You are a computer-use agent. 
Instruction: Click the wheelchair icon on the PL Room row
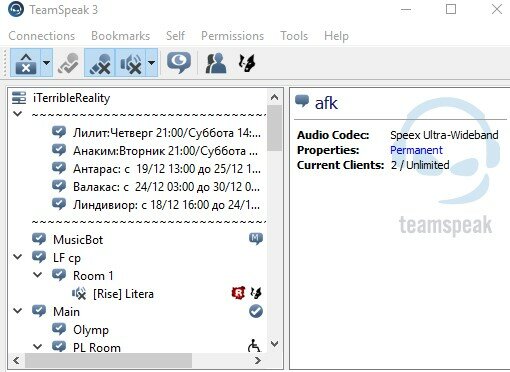click(254, 346)
